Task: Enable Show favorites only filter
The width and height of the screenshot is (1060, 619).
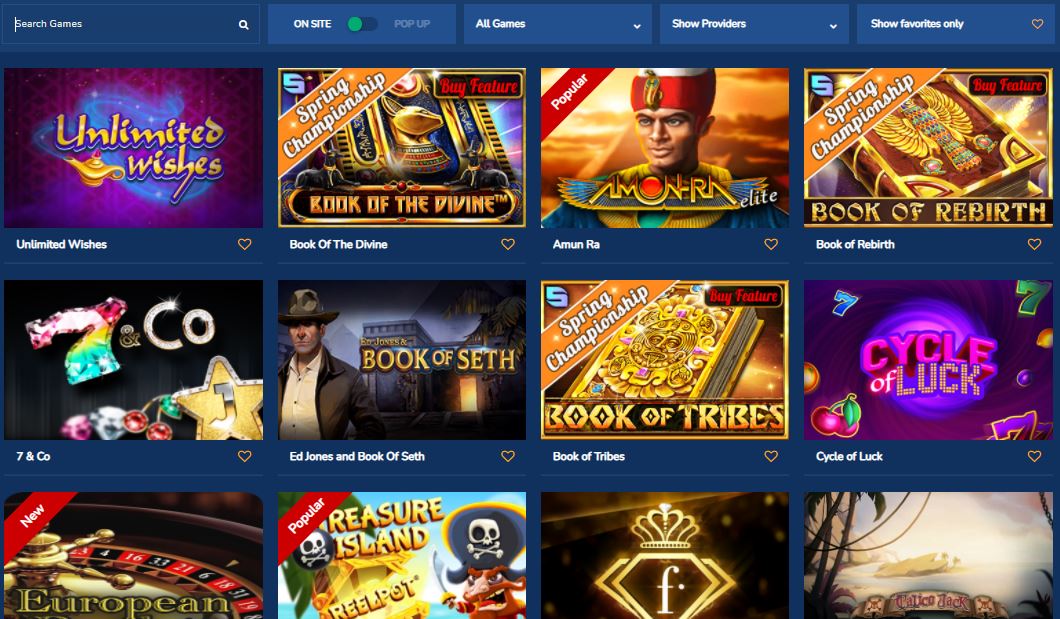Action: click(955, 24)
